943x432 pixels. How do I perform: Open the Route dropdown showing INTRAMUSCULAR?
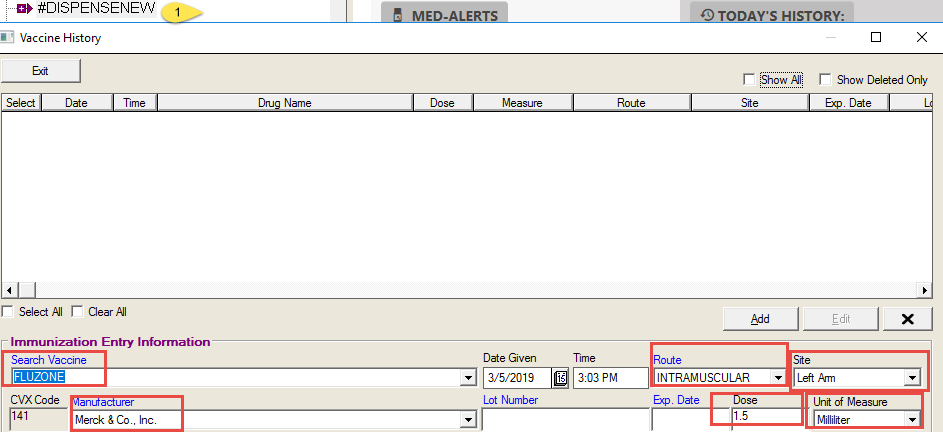(778, 378)
